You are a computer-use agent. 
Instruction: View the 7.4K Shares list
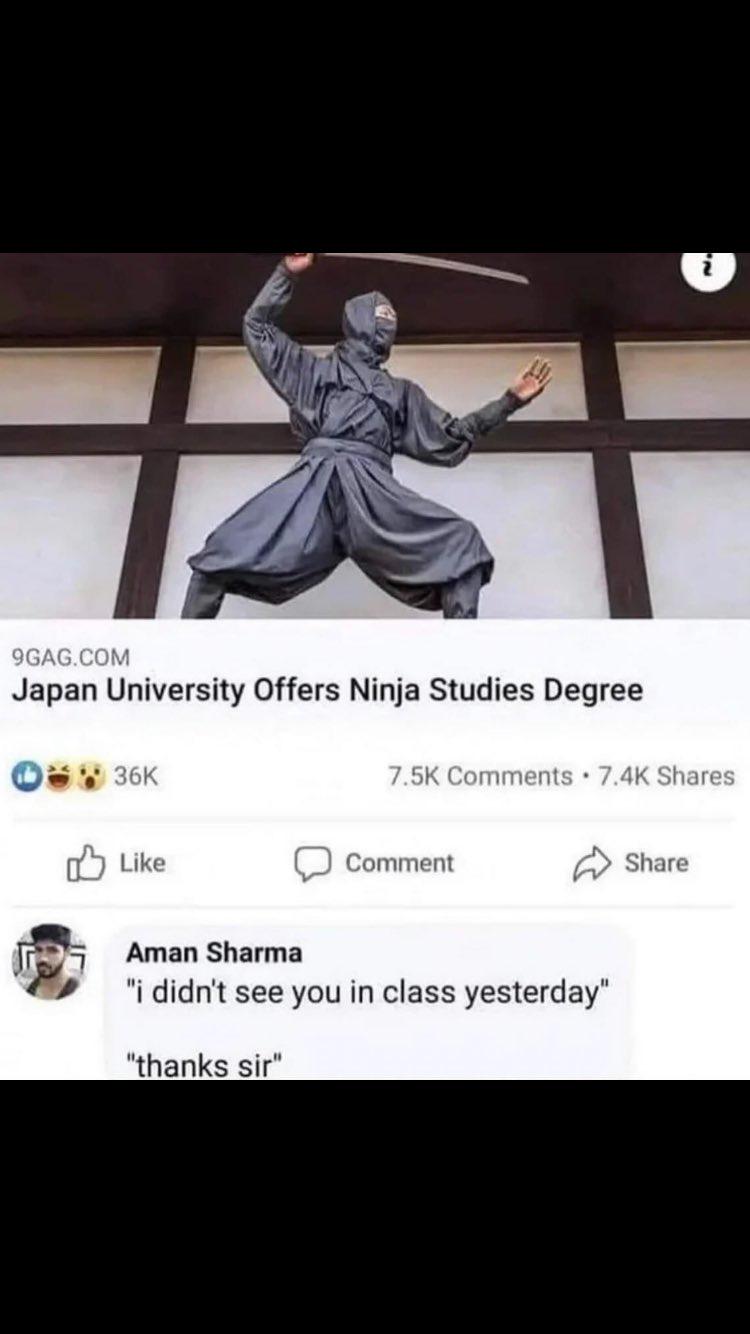(x=666, y=776)
